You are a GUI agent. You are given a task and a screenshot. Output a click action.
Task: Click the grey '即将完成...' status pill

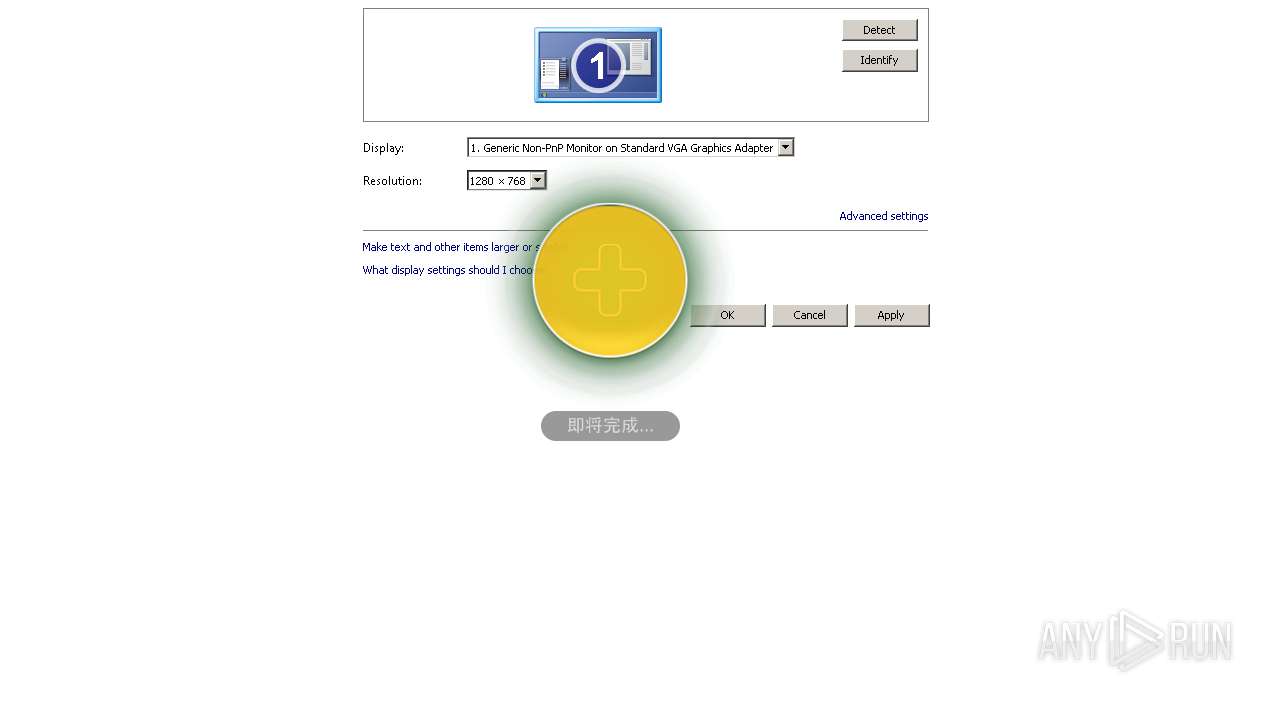(610, 426)
